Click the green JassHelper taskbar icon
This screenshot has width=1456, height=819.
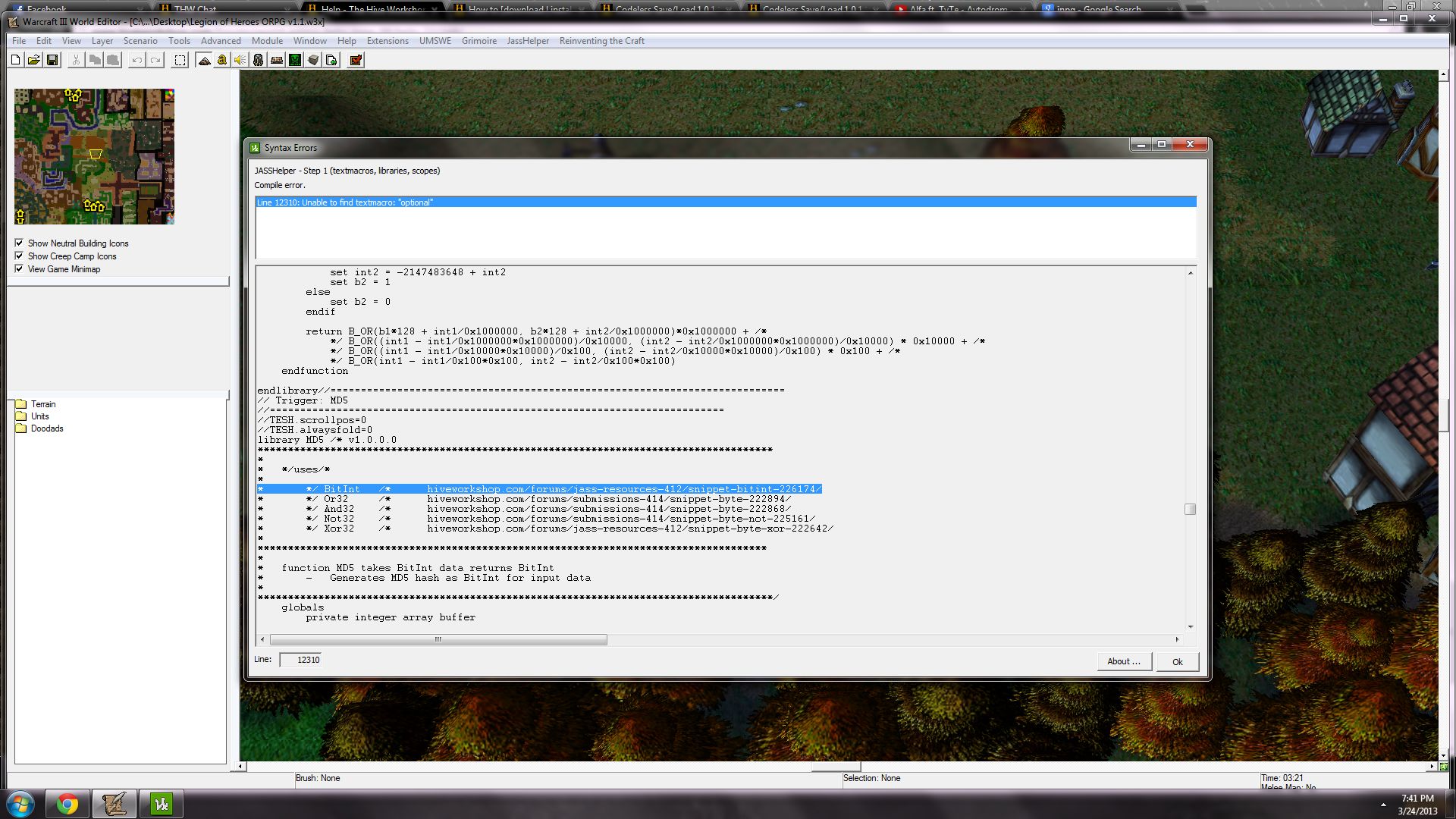pos(161,804)
